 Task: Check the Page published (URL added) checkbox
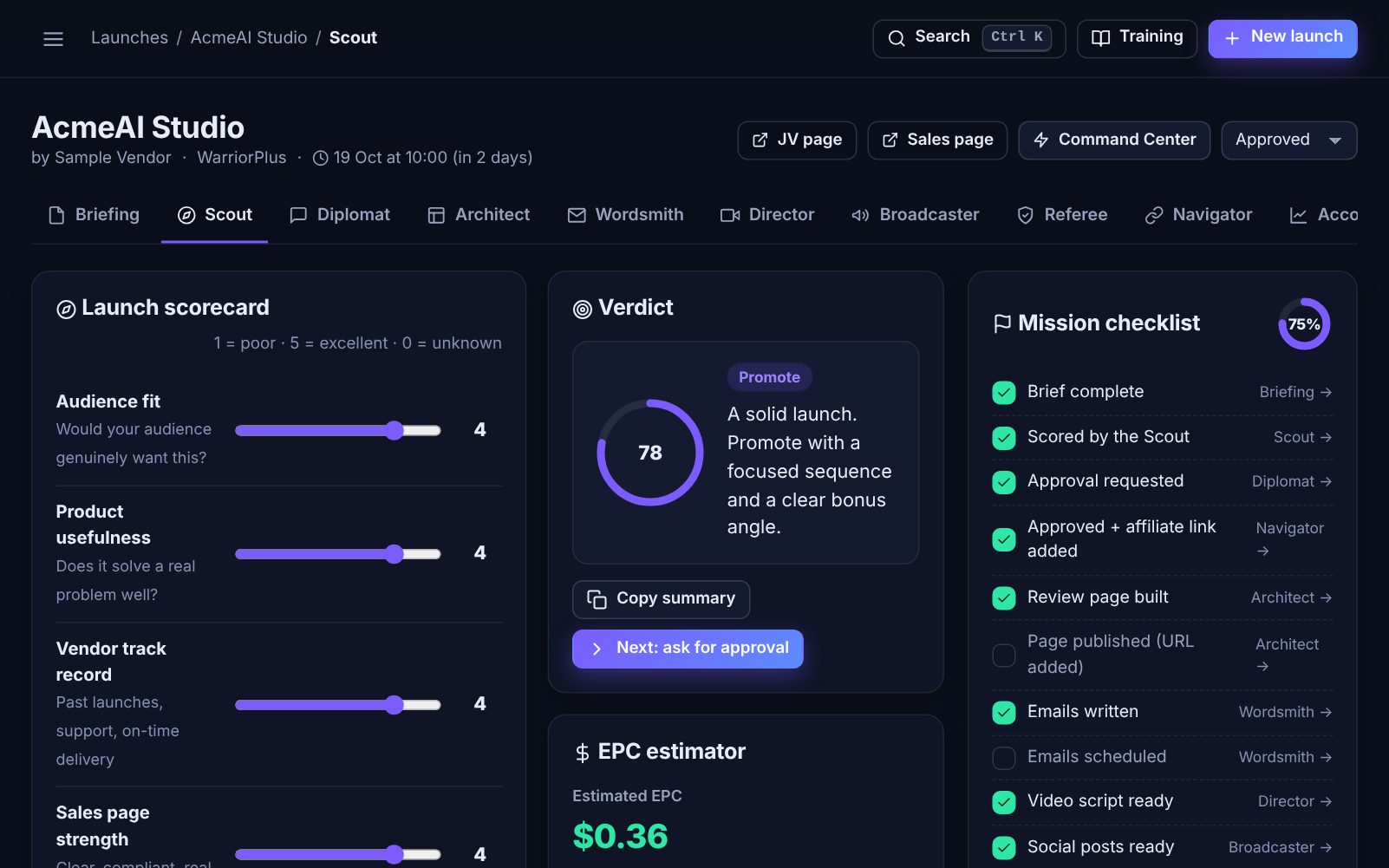click(x=1004, y=656)
